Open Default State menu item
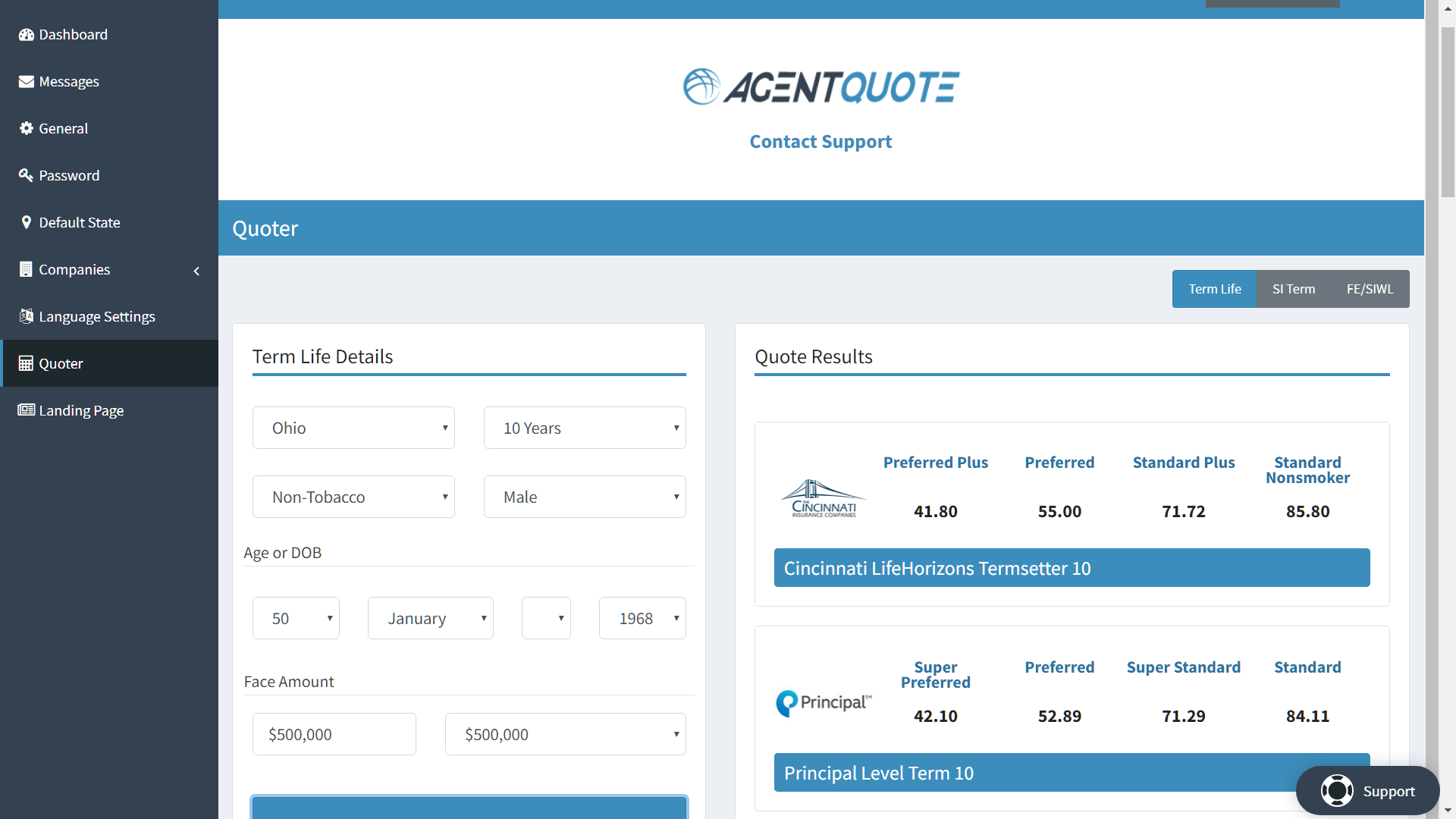Viewport: 1456px width, 819px height. point(109,223)
